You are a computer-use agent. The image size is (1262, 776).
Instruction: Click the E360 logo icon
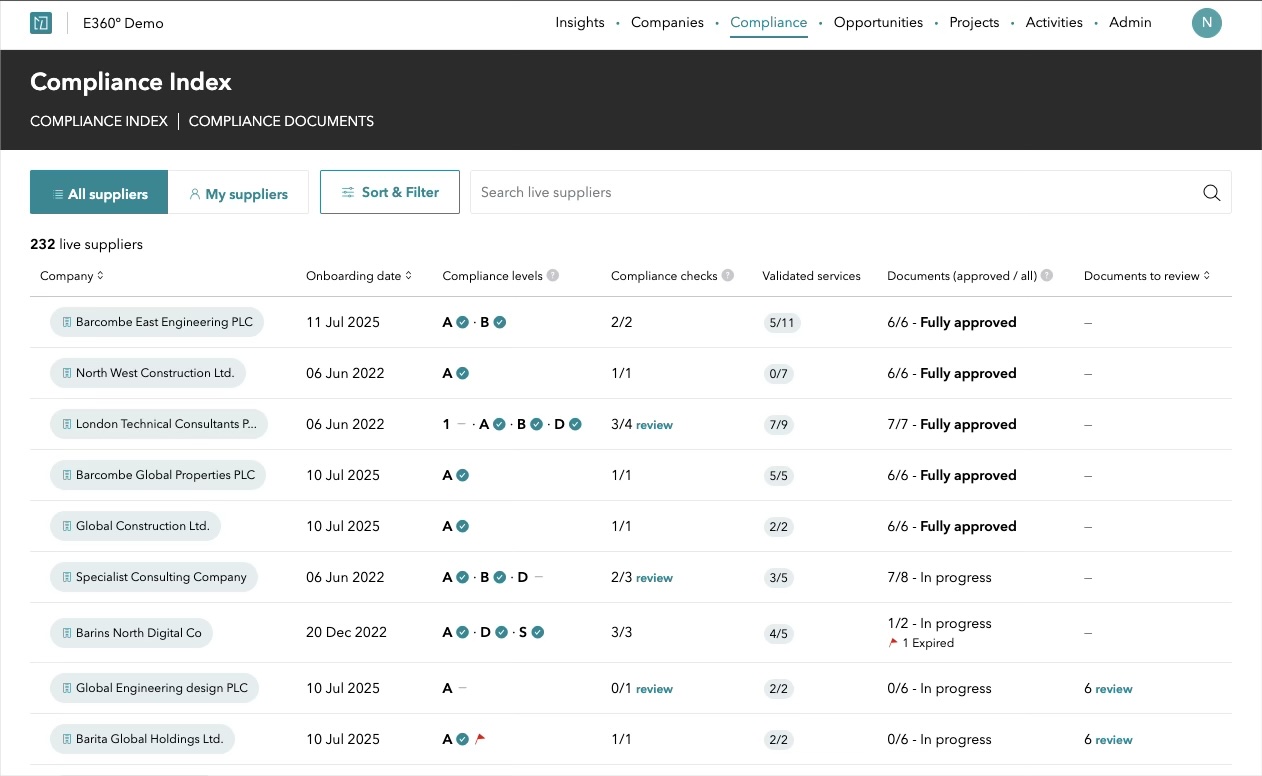(41, 23)
